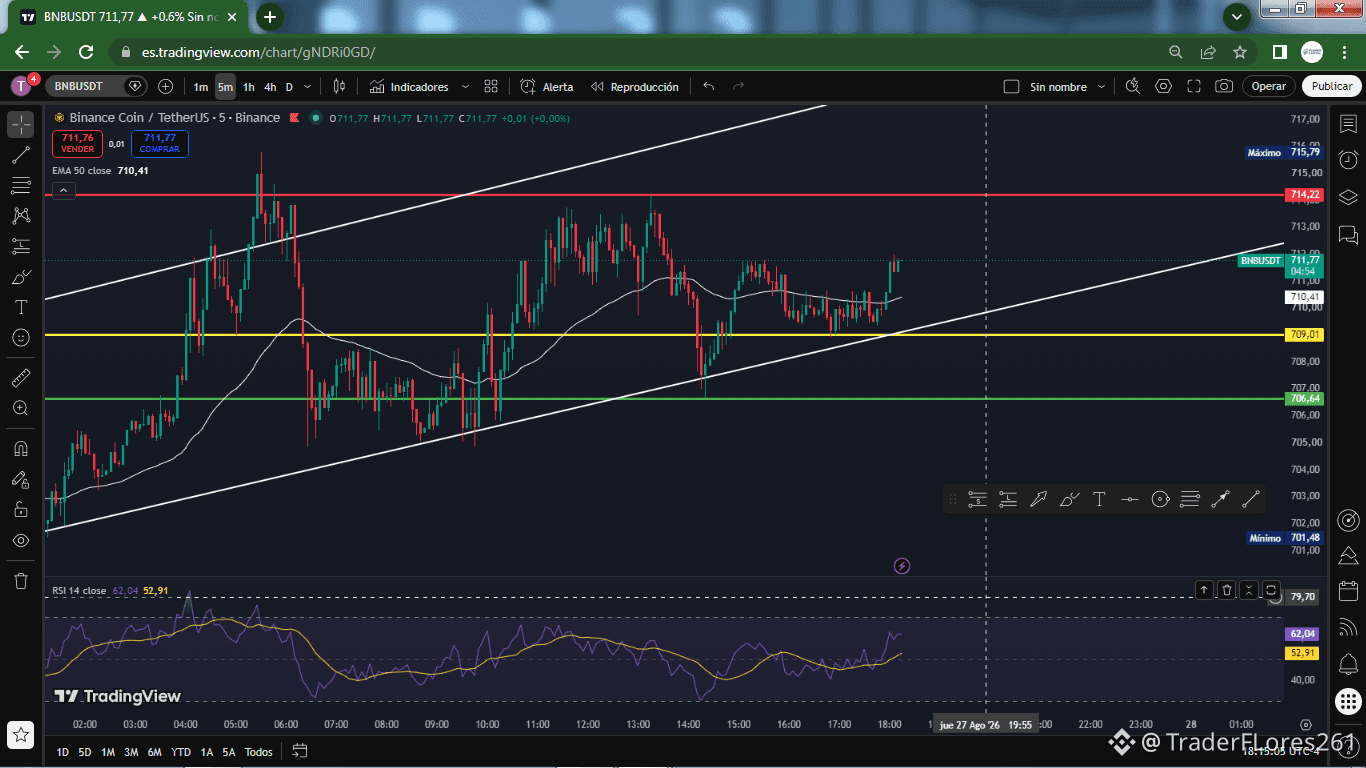
Task: Select the ruler measure tool
Action: [x=21, y=378]
